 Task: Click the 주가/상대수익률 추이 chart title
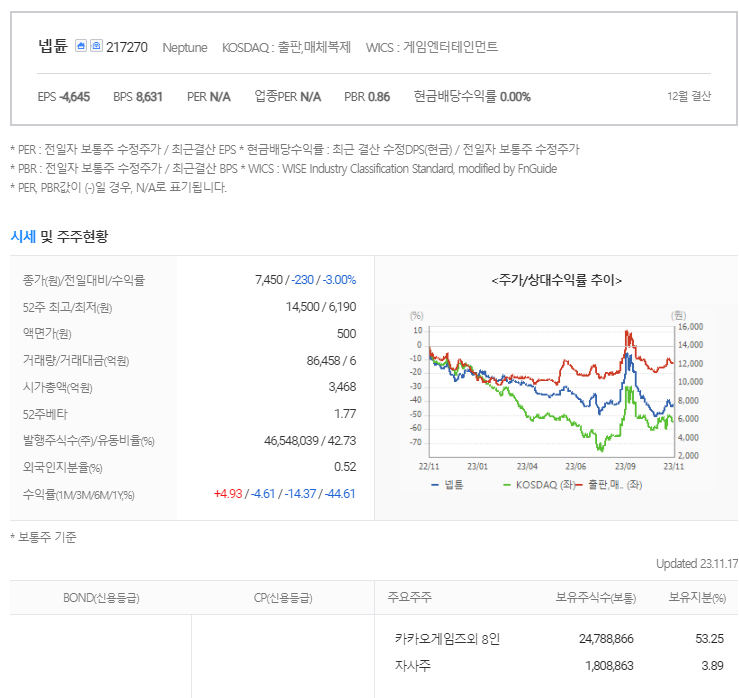(x=557, y=280)
